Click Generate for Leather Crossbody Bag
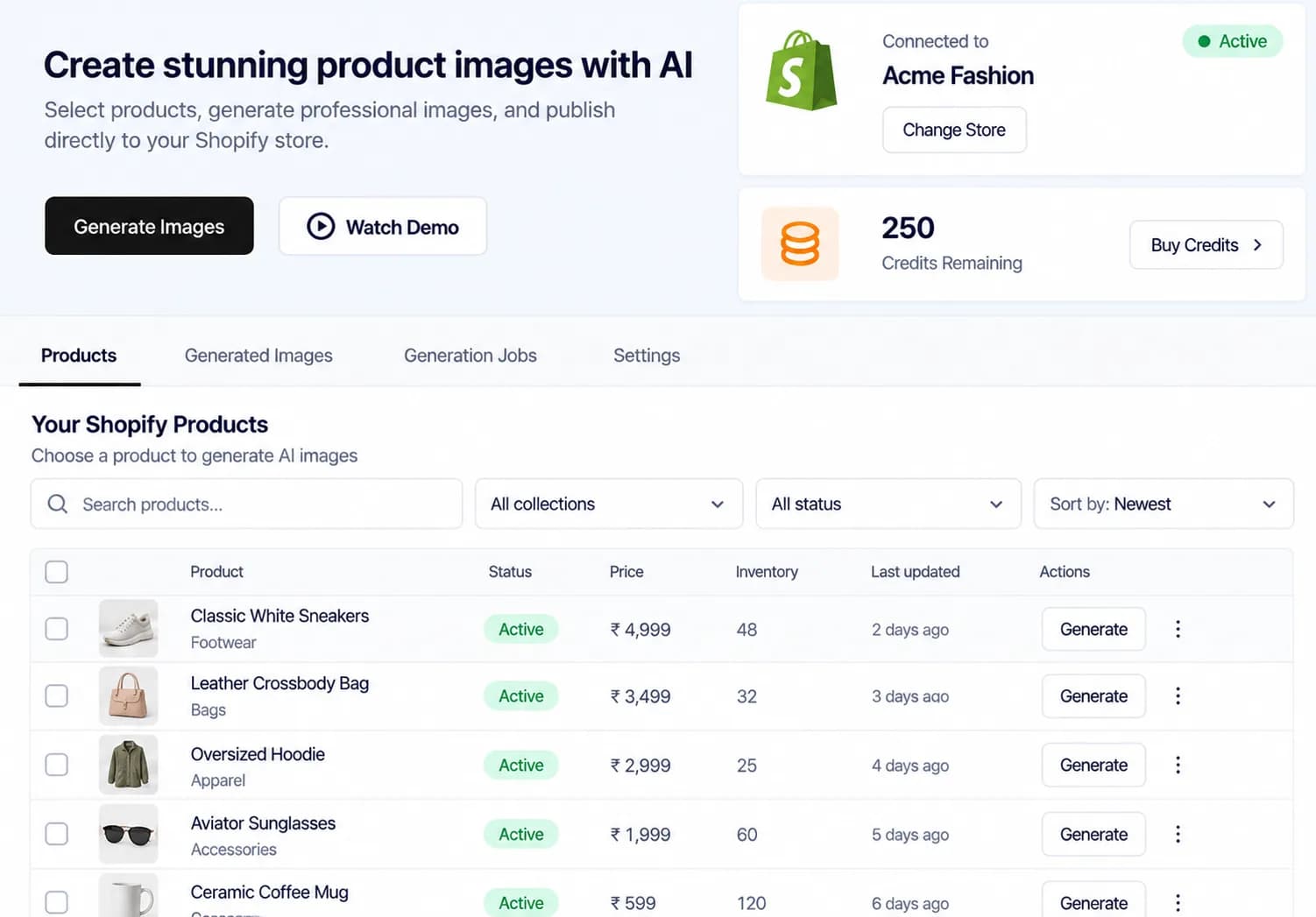Screen dimensions: 1316x917 [x=1093, y=695]
